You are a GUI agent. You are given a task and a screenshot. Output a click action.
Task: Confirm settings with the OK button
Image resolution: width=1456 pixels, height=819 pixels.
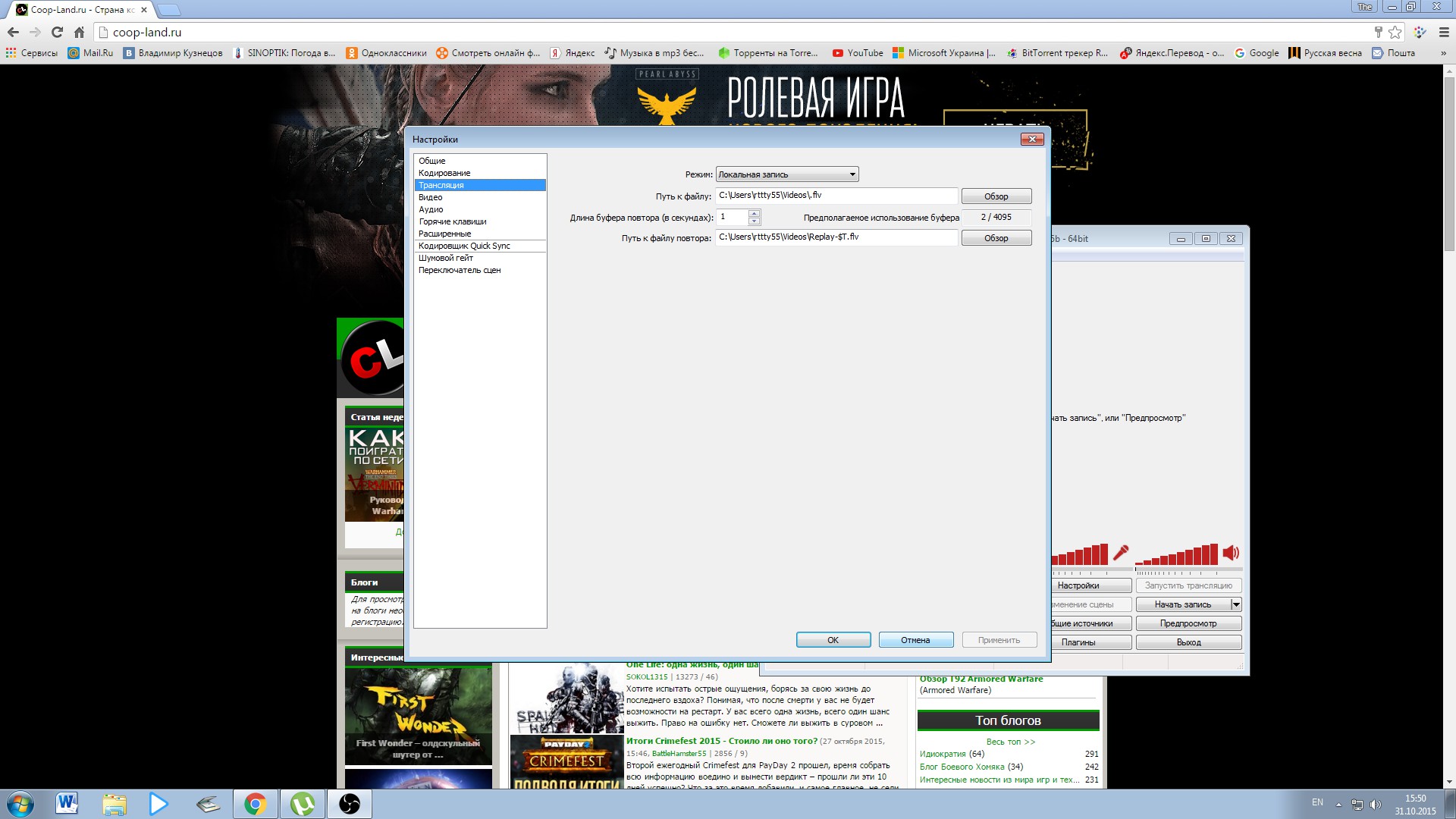(833, 640)
